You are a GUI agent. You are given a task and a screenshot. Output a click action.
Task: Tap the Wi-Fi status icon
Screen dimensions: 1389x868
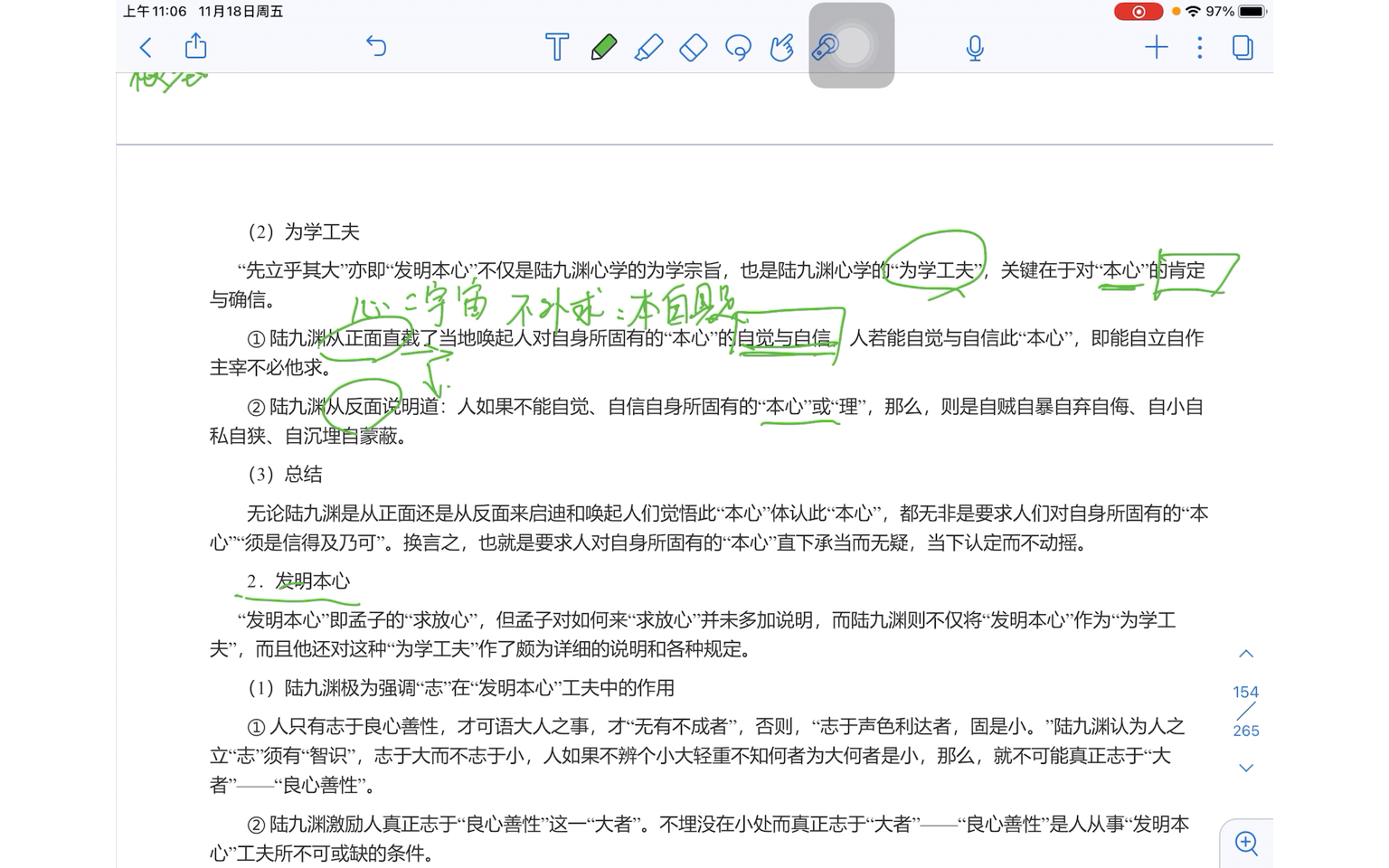click(x=1193, y=12)
